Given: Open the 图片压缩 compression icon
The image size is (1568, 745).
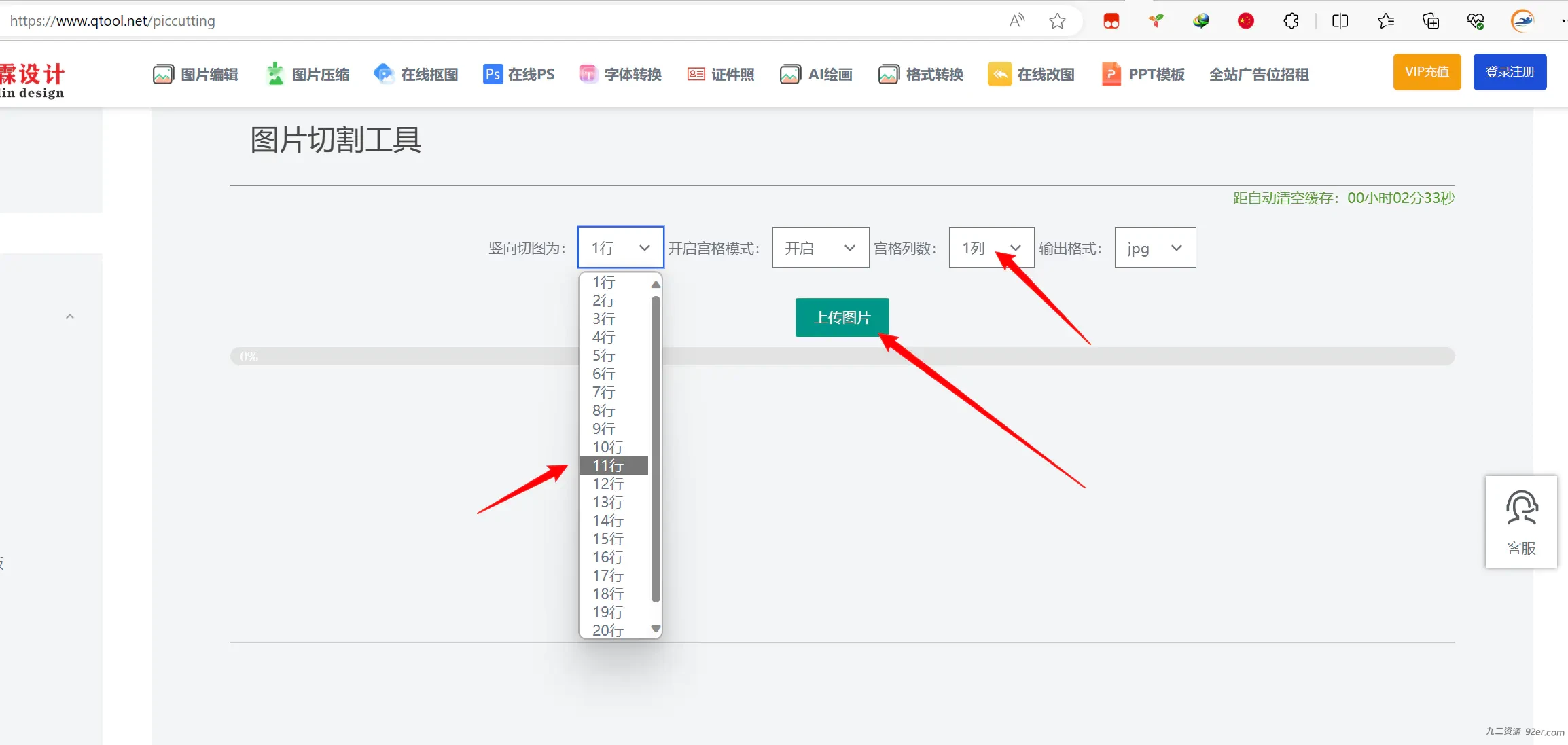Looking at the screenshot, I should 274,74.
